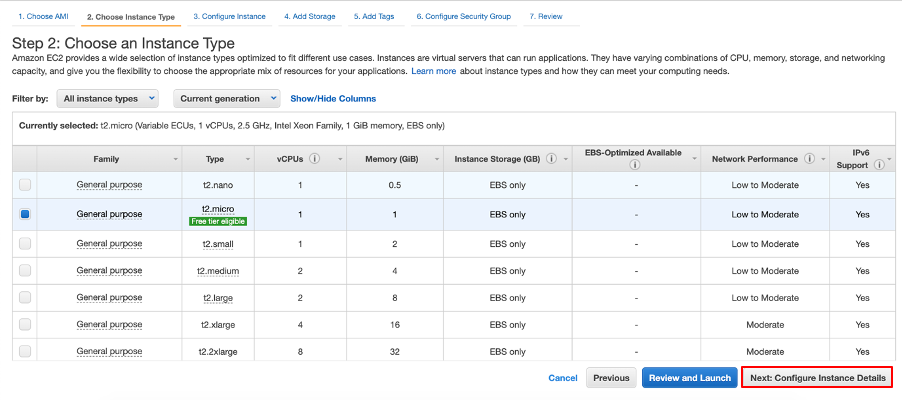Tick the checkbox for t2.large

pos(25,298)
